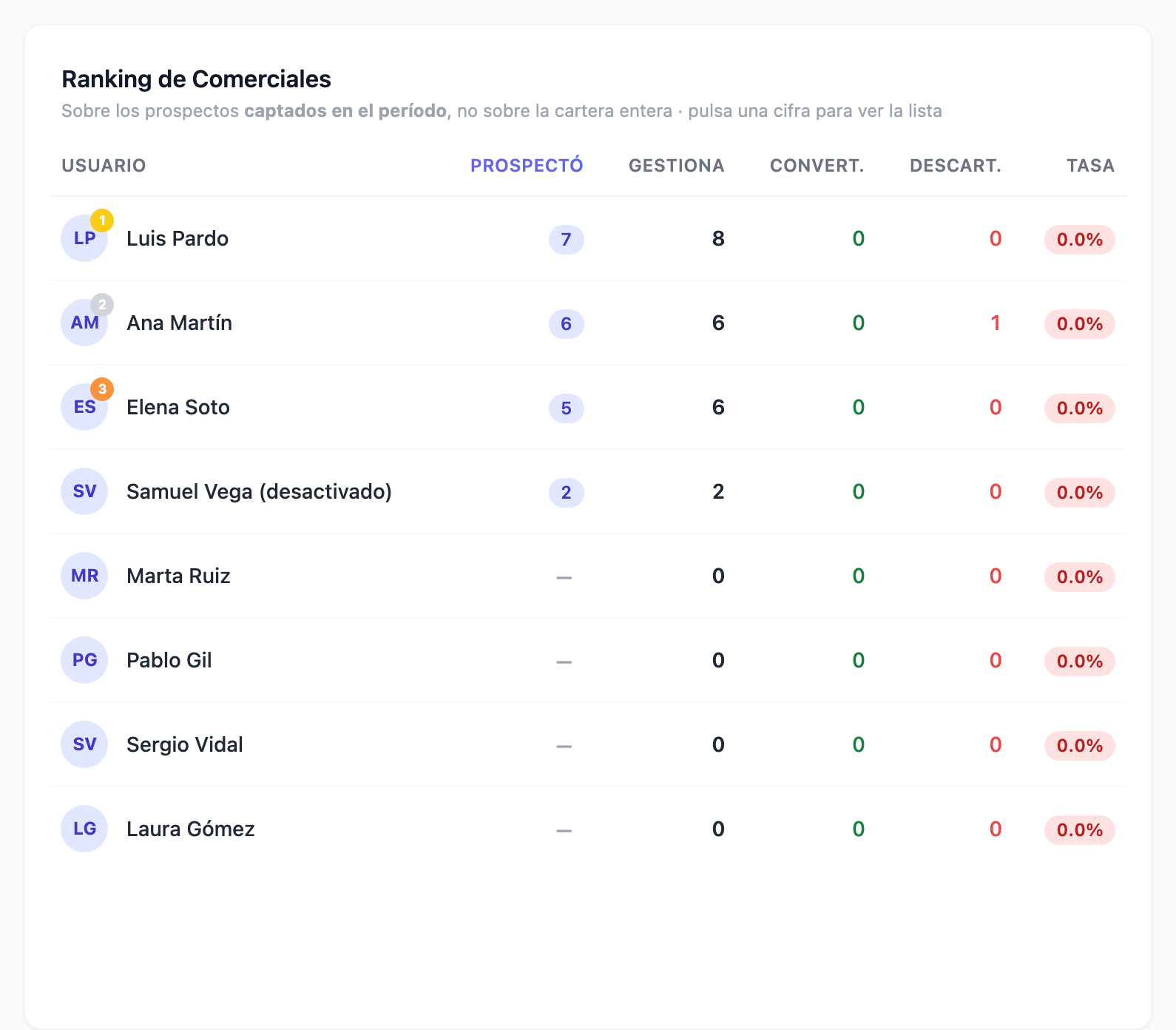Viewport: 1176px width, 1030px height.
Task: Click the USUARIO column header
Action: tap(104, 166)
